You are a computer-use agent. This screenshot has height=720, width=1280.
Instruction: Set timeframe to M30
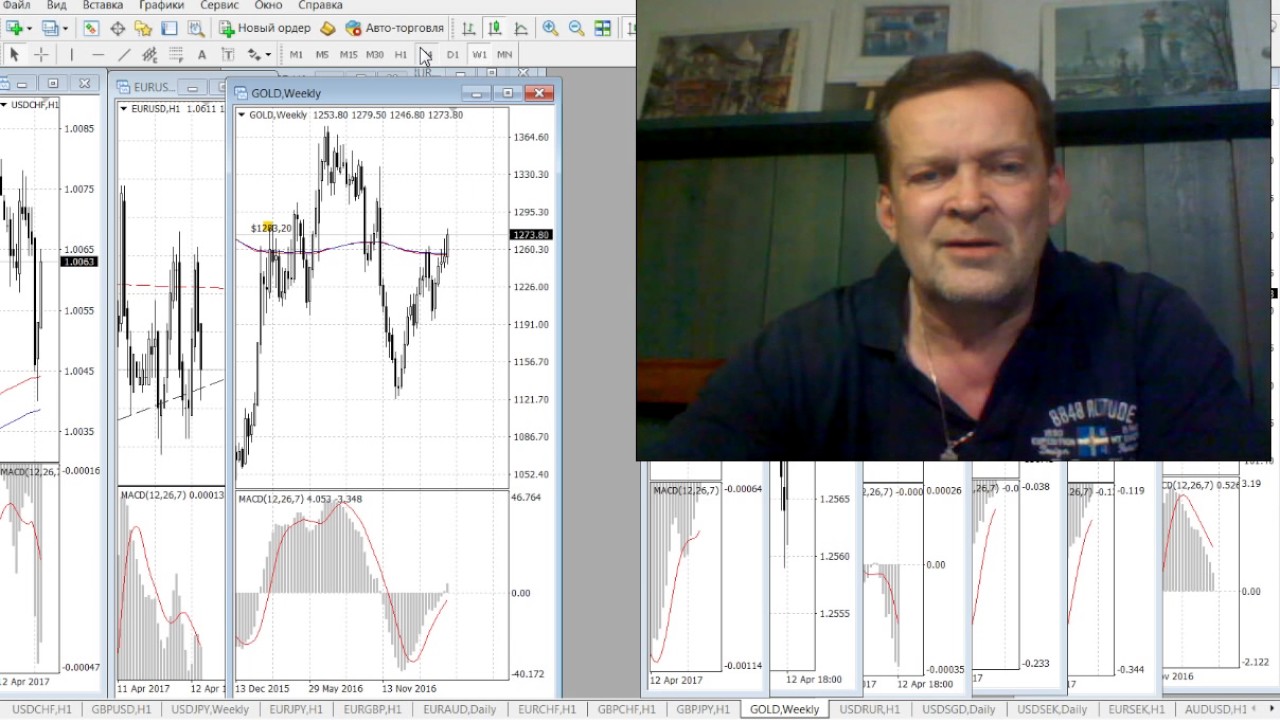click(x=374, y=54)
